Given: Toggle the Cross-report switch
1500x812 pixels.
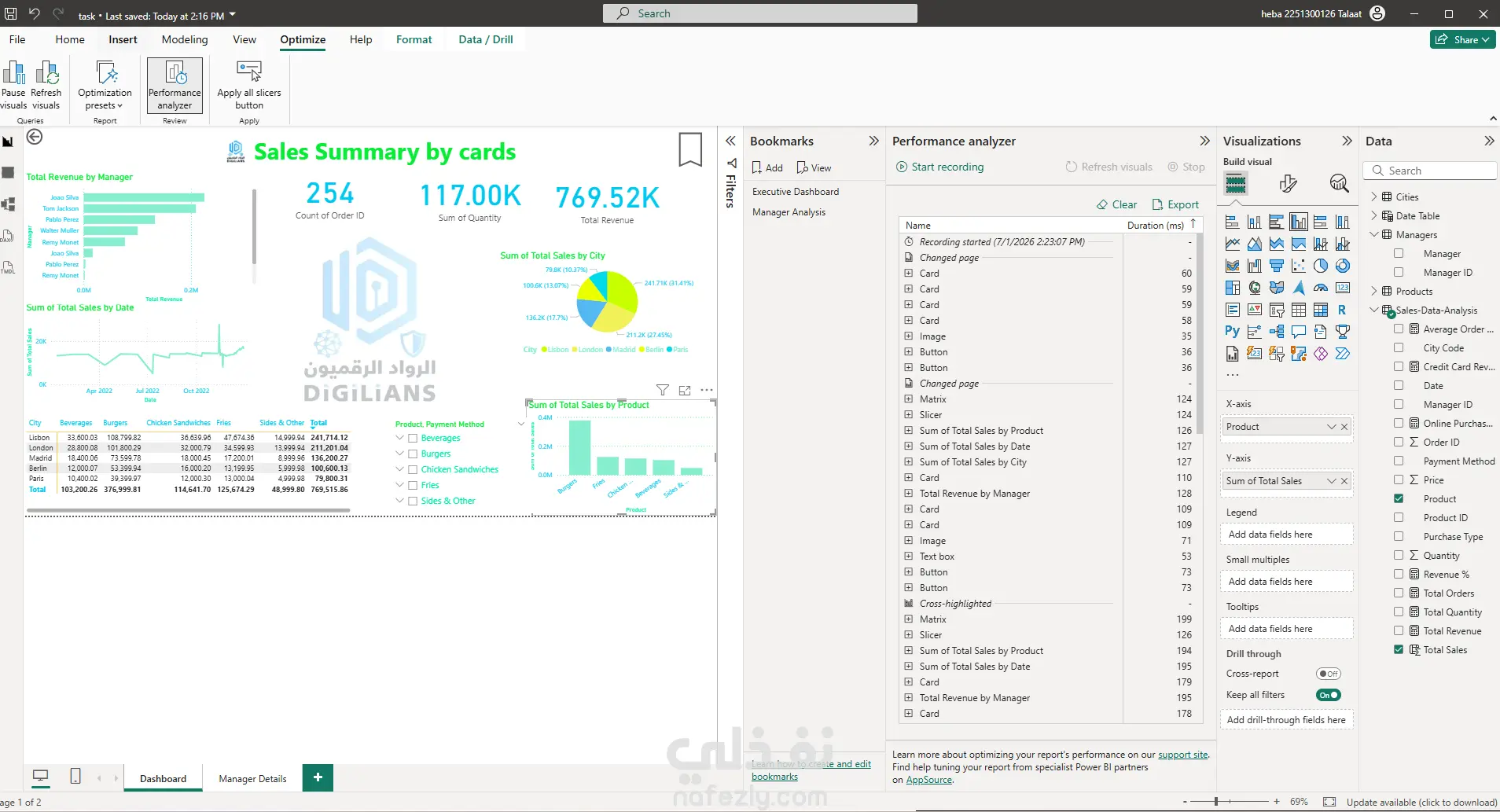Looking at the screenshot, I should tap(1329, 674).
